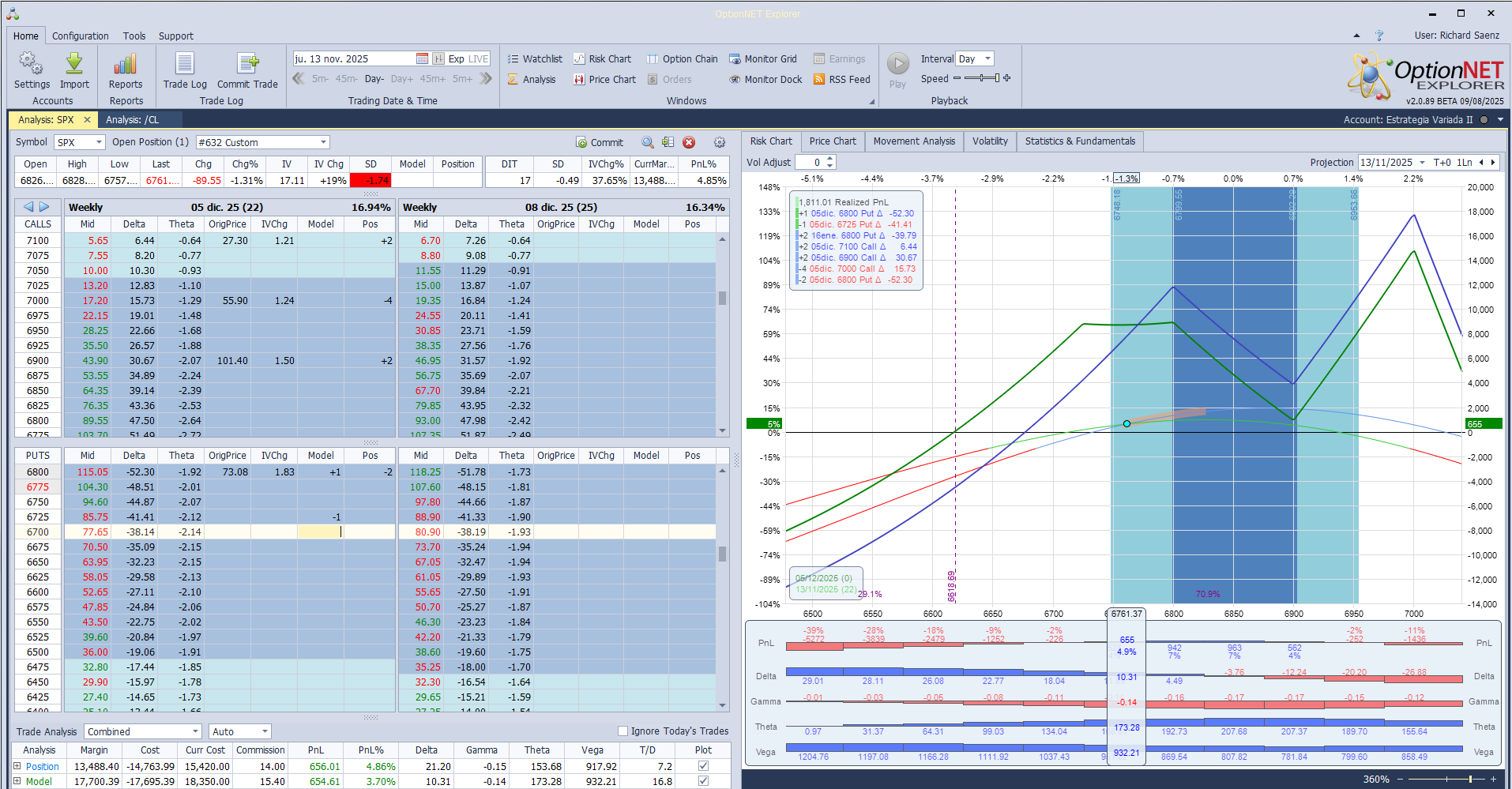Collapse the ribbon with the up arrow
The height and width of the screenshot is (789, 1512).
1356,36
